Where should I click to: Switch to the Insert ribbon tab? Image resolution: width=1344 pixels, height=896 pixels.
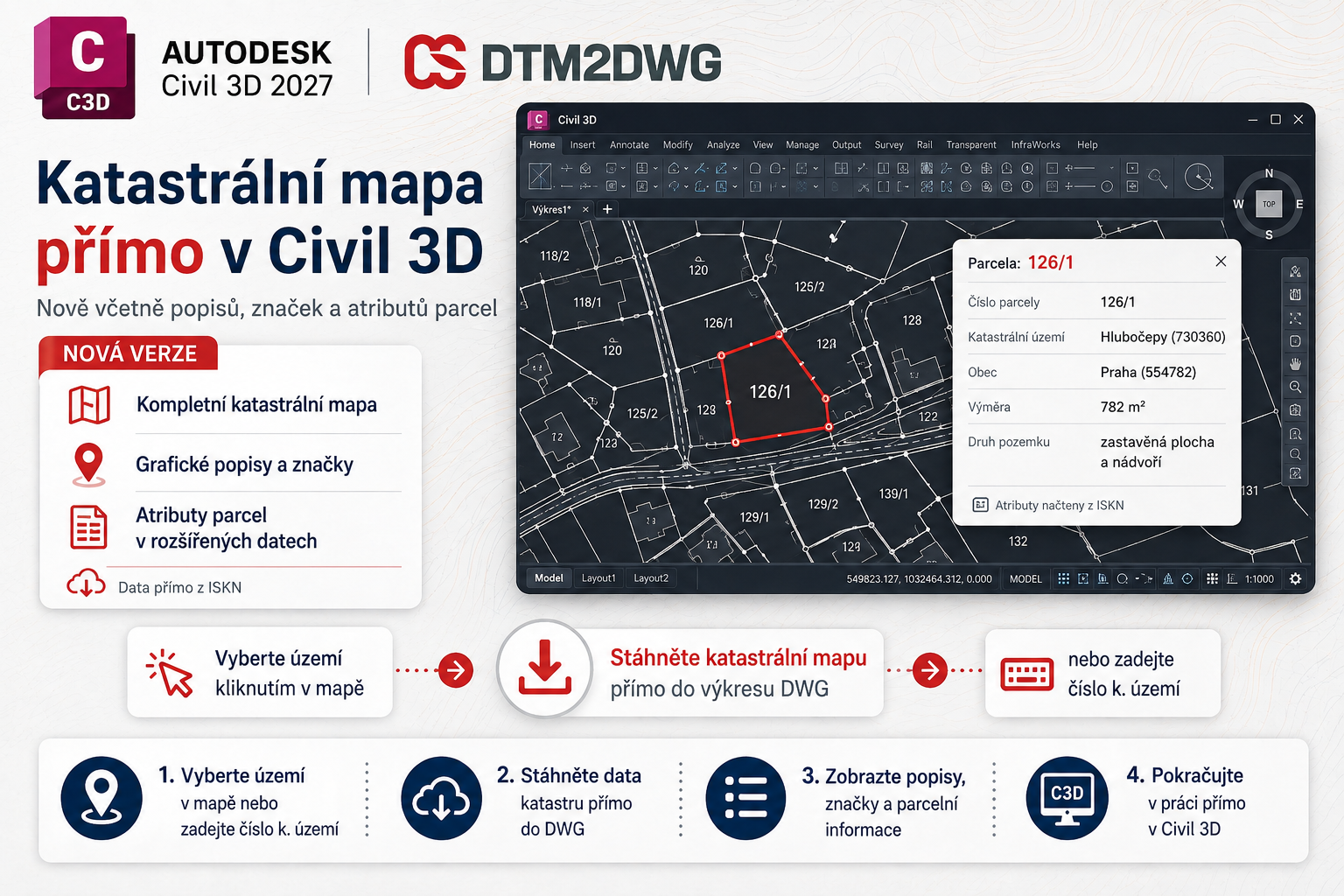[x=582, y=145]
